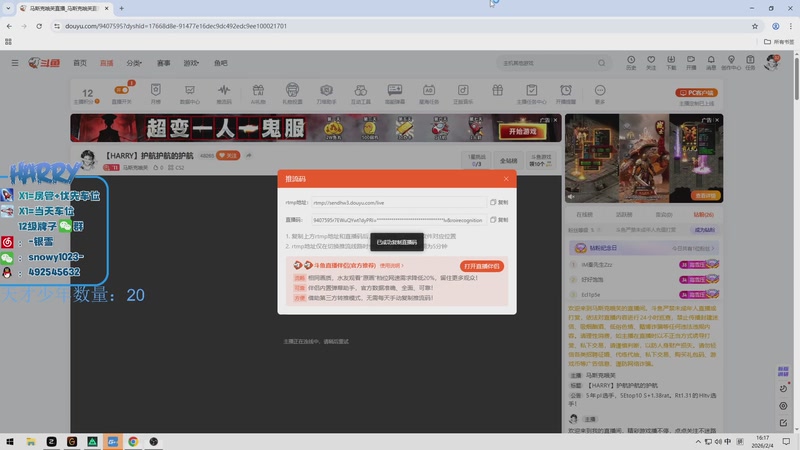Switch to the 钻粉(26) tab
Image resolution: width=800 pixels, height=450 pixels.
point(704,215)
